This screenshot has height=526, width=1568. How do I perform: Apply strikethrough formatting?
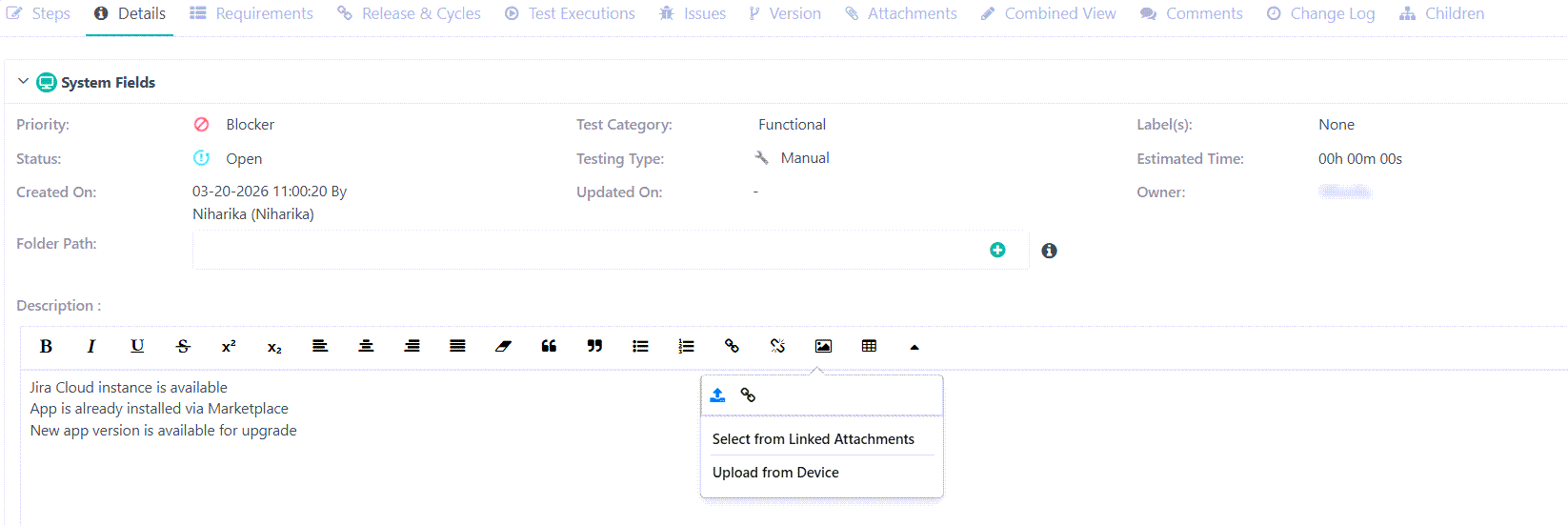coord(183,347)
